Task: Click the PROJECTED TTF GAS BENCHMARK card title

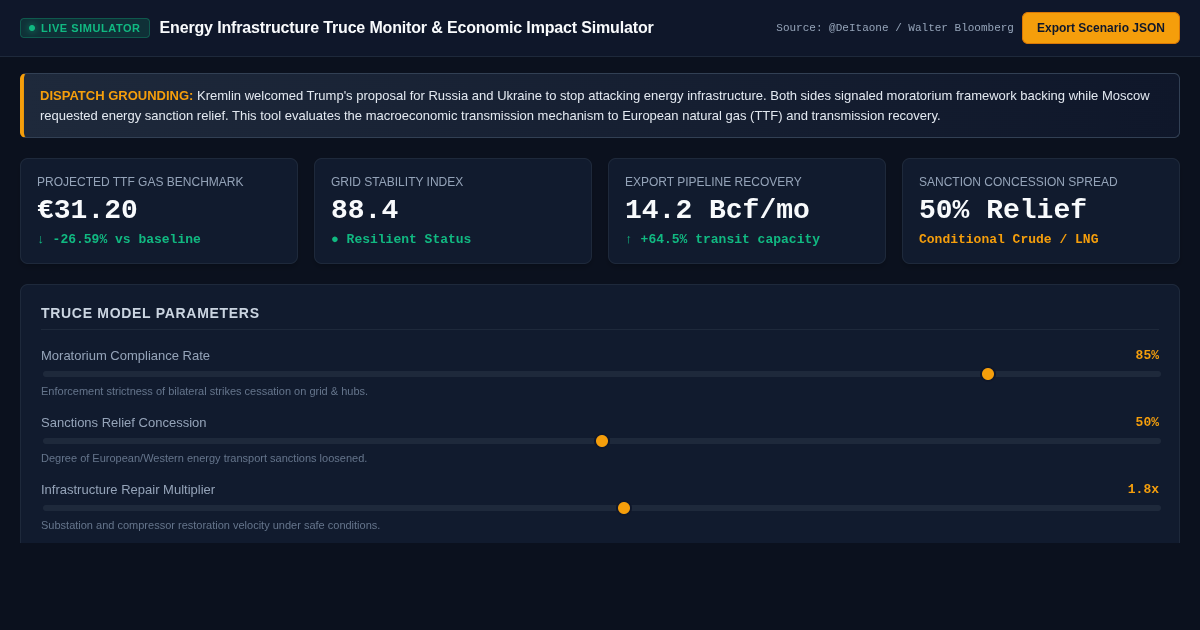Action: 140,182
